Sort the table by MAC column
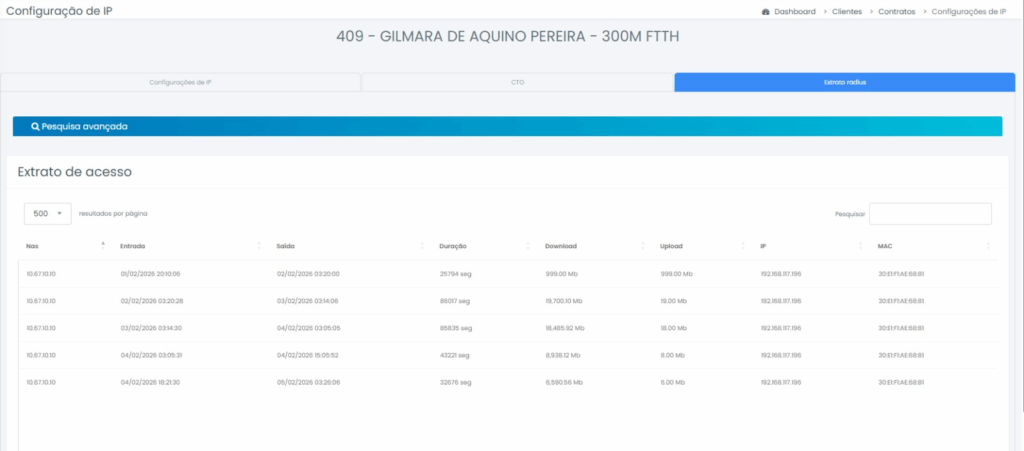The width and height of the screenshot is (1024, 451). [884, 246]
